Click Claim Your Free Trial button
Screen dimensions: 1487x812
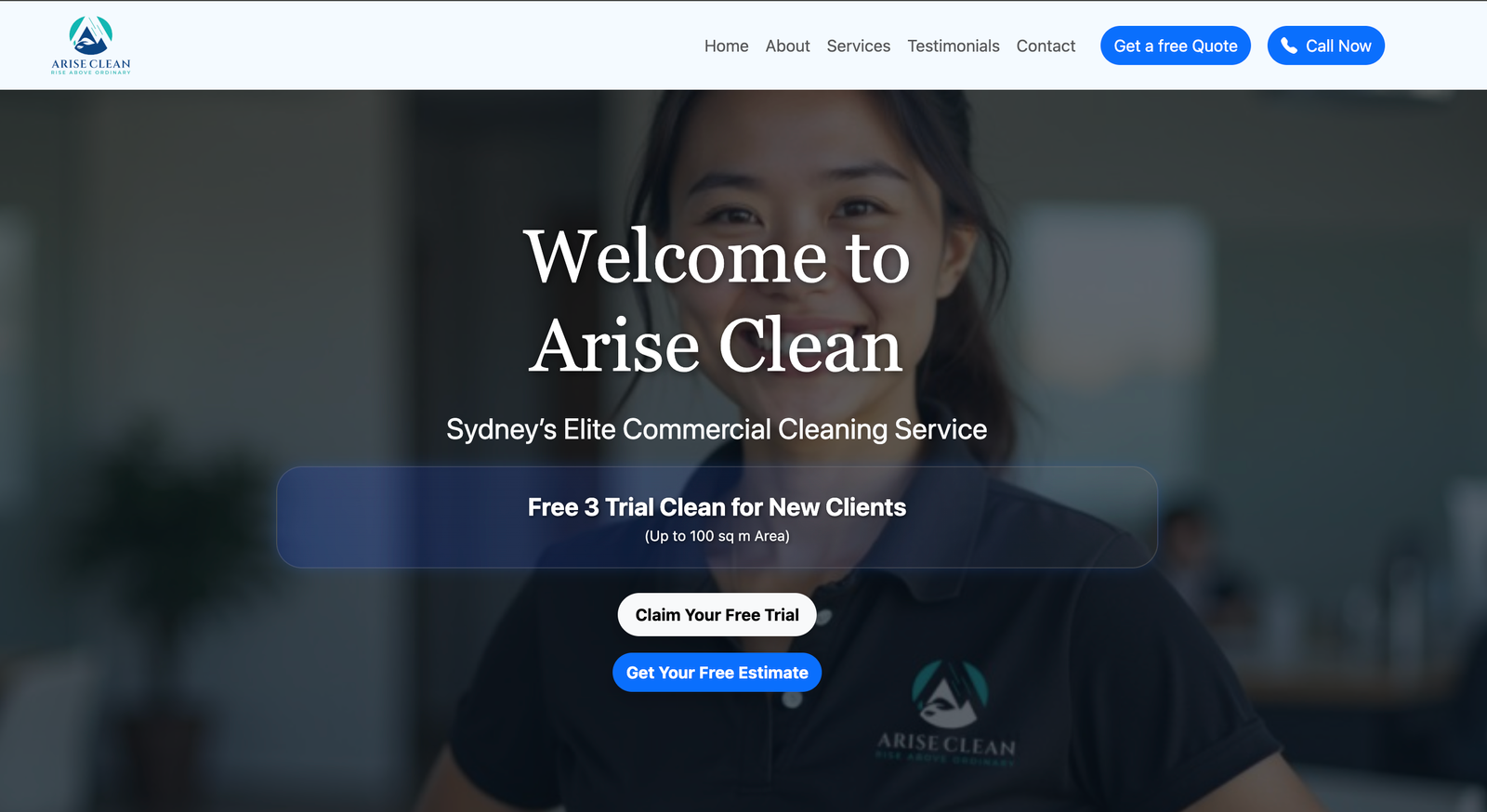717,615
